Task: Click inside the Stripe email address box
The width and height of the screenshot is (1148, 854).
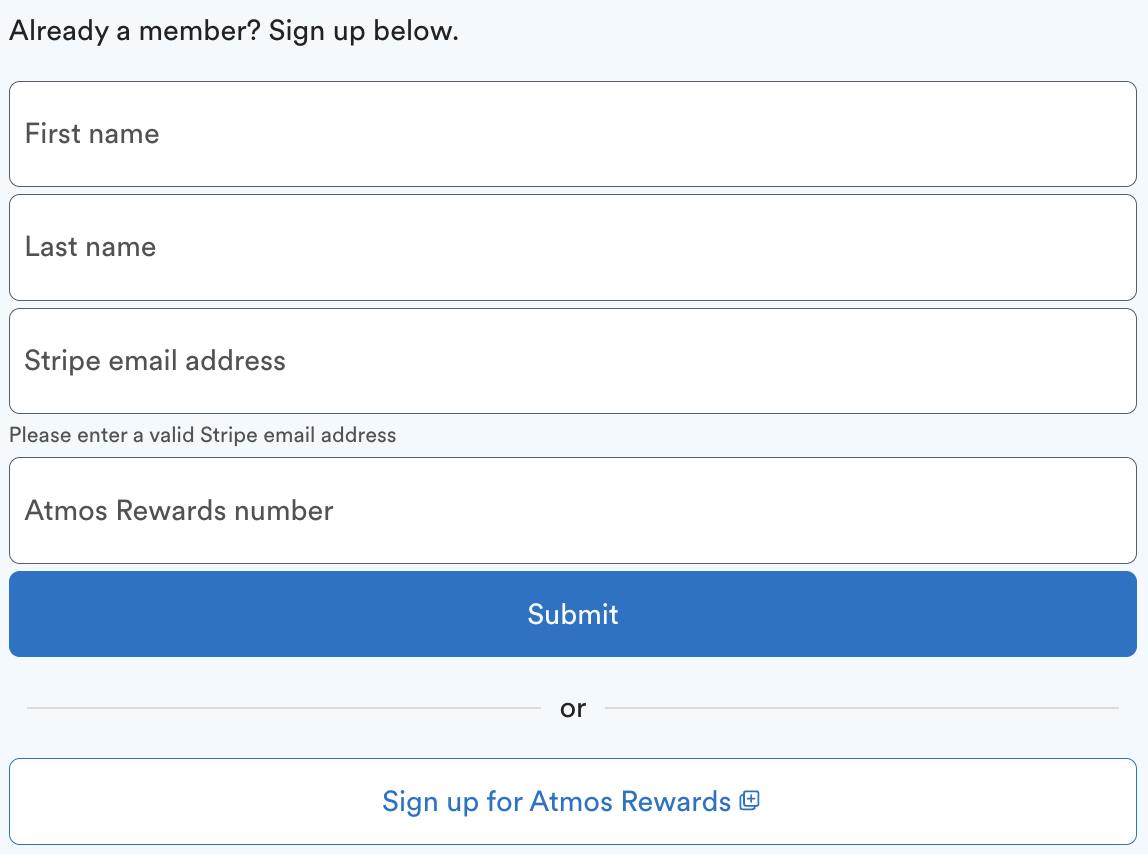Action: pos(573,360)
